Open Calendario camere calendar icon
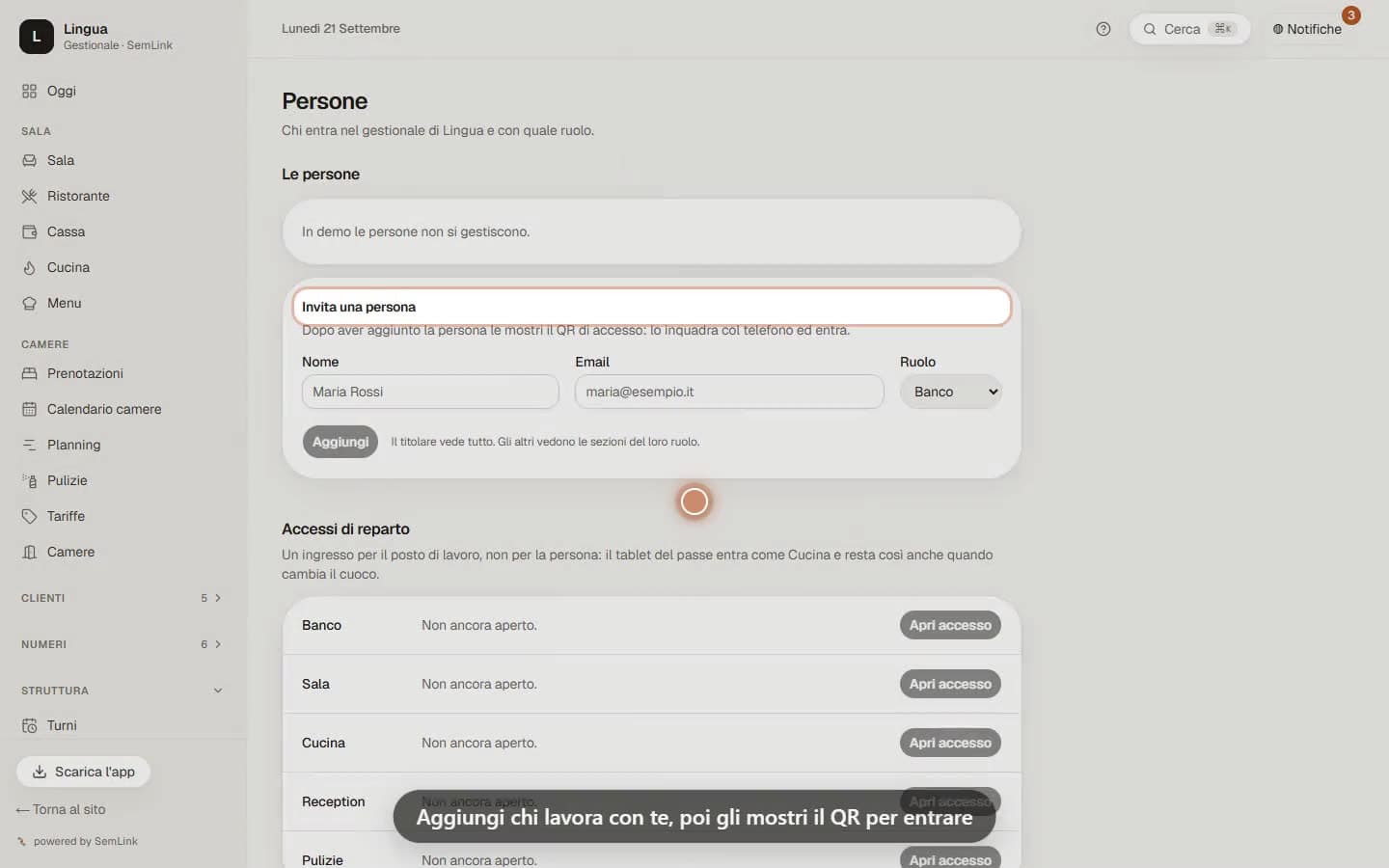The image size is (1389, 868). (x=29, y=409)
